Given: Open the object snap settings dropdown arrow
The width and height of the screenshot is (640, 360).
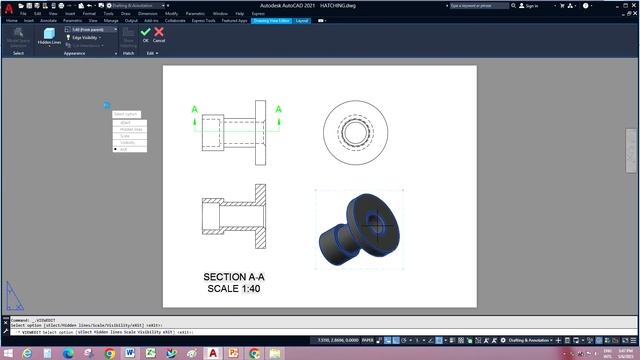Looking at the screenshot, I should coord(445,340).
